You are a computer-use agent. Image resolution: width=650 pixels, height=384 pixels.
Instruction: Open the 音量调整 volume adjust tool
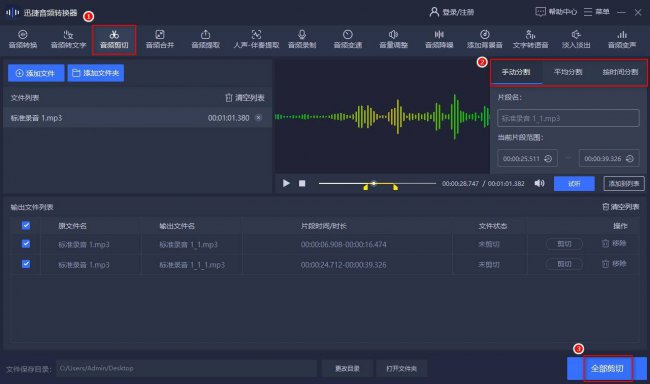click(393, 39)
